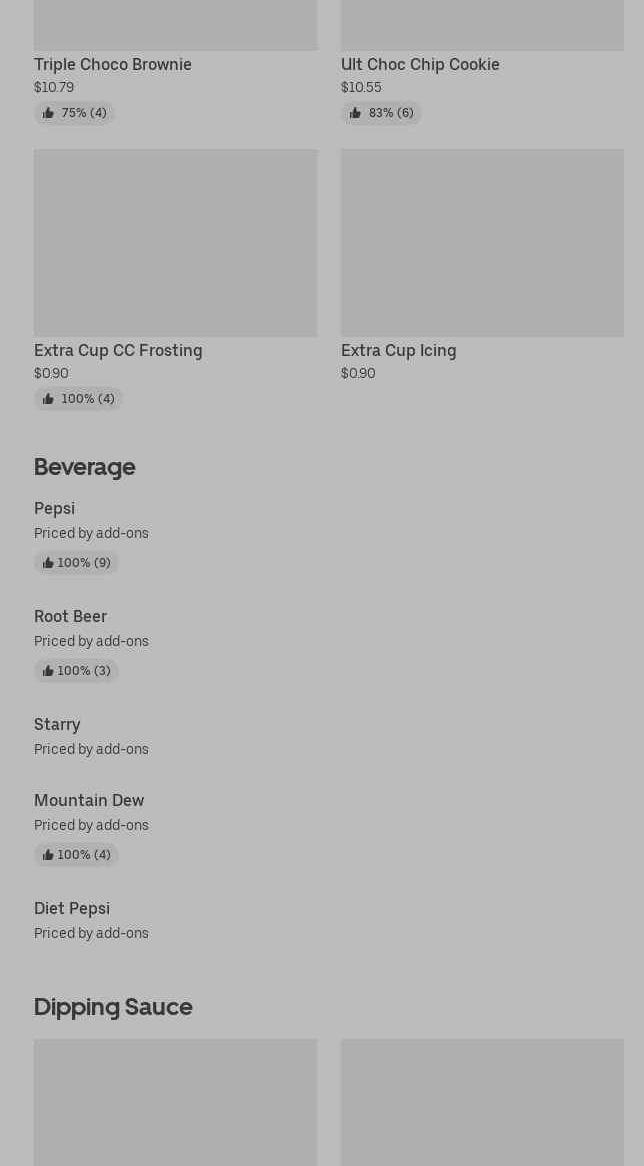Open Extra Cup Icing item title
Screen dimensions: 644x1166
[398, 350]
